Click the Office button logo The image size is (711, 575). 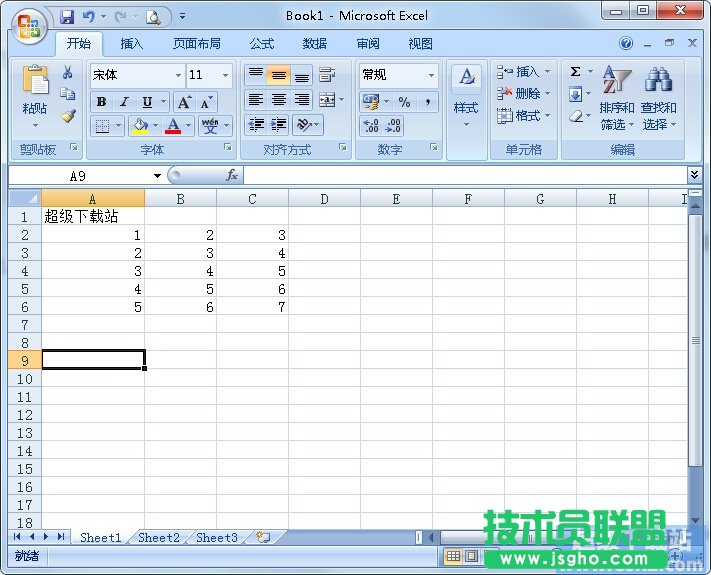coord(29,25)
